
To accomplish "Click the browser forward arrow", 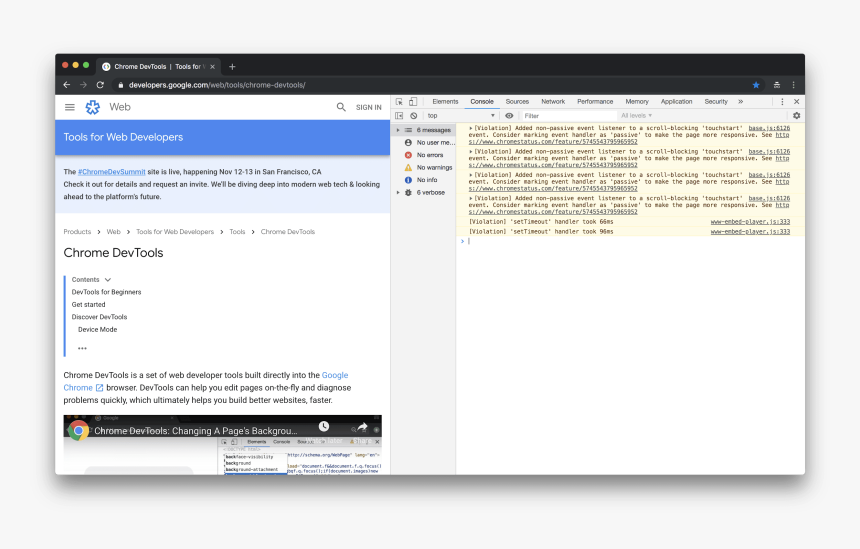I will coord(83,85).
